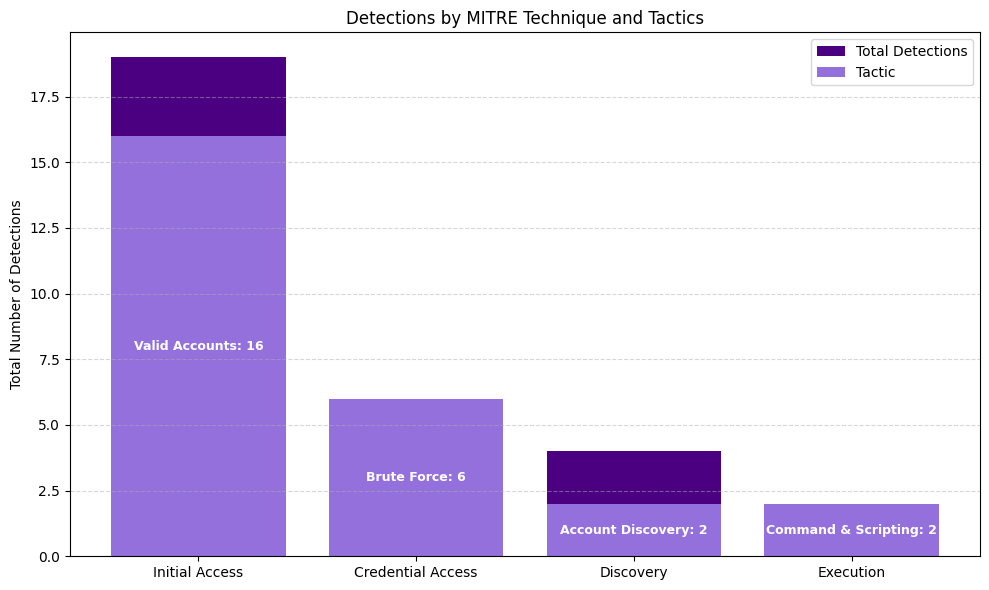Click the 'Brute Force: 6' bar label

[416, 476]
